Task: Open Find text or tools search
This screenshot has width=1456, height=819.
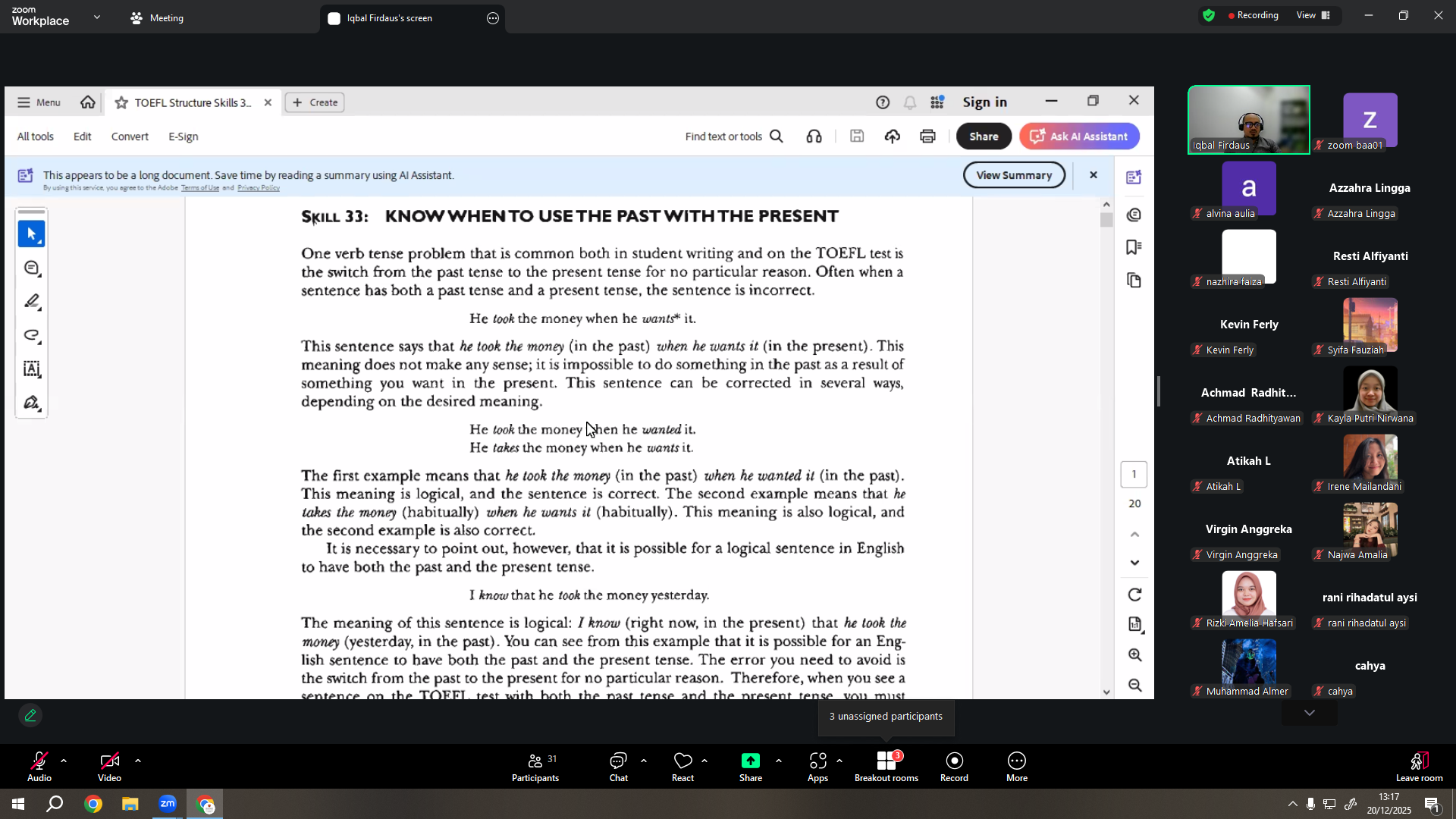Action: click(x=734, y=136)
